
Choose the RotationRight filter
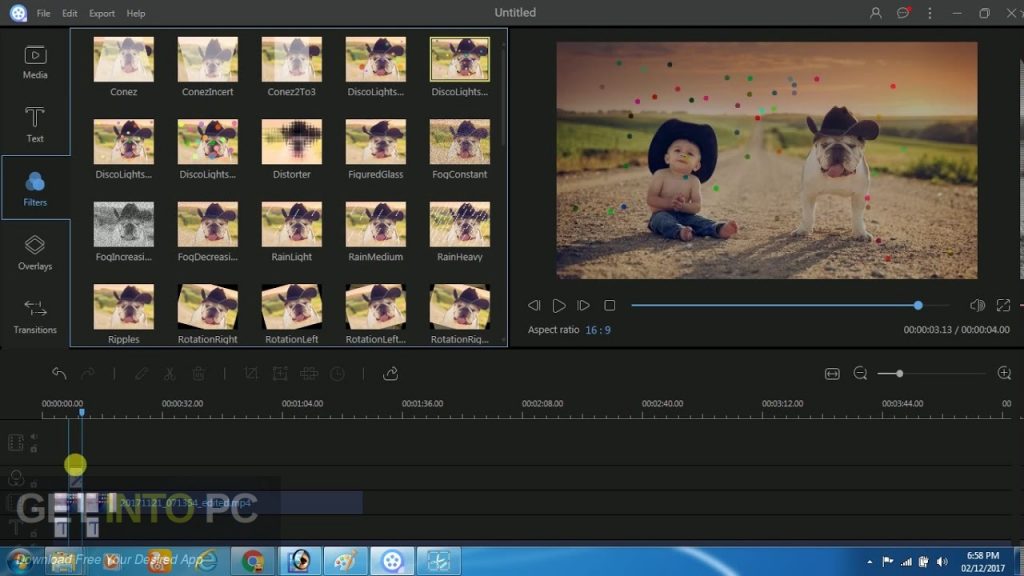click(x=208, y=307)
